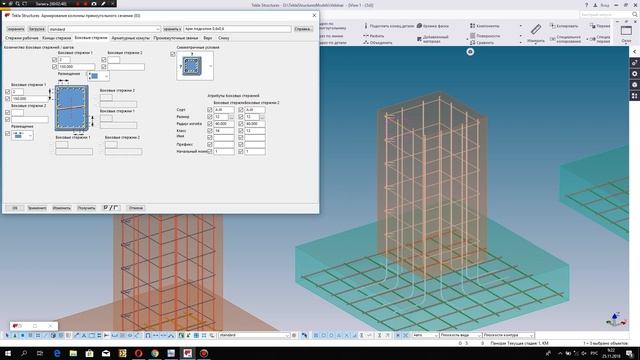Open the Компоненты ribbon tool
Viewport: 640px width, 360px height.
tap(484, 26)
